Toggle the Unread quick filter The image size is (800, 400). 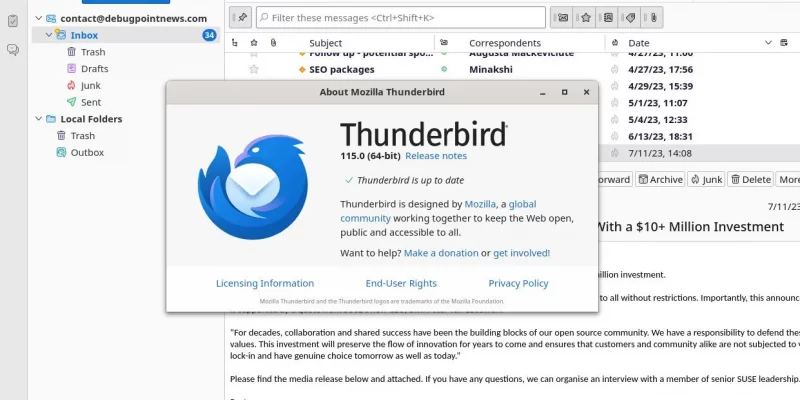563,18
